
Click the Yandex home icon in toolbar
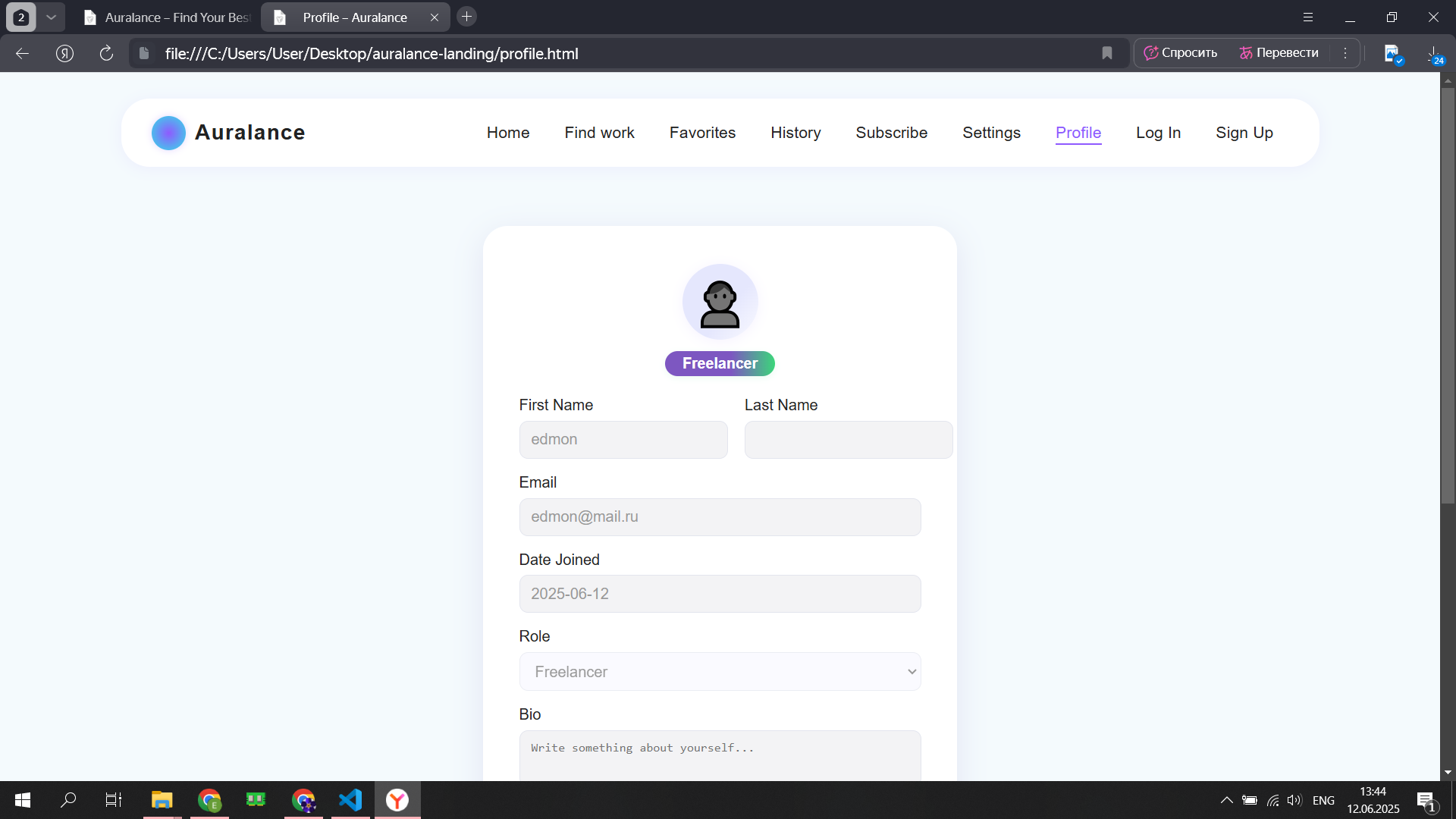tap(64, 53)
